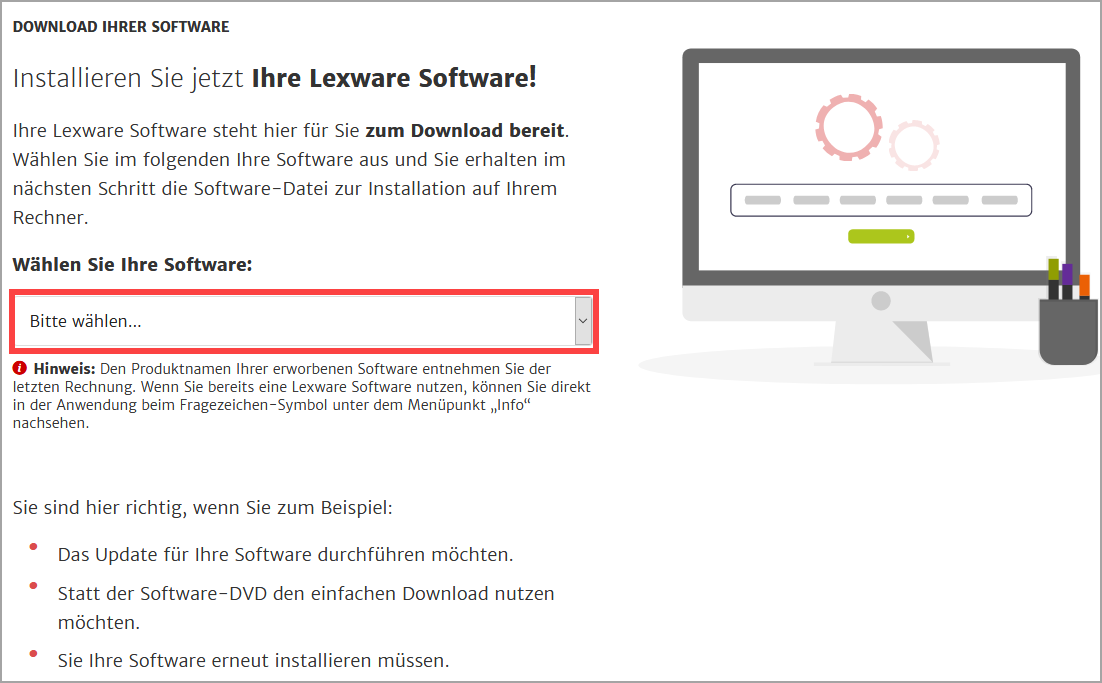Click the orange marker in the pen cup

pyautogui.click(x=1084, y=287)
